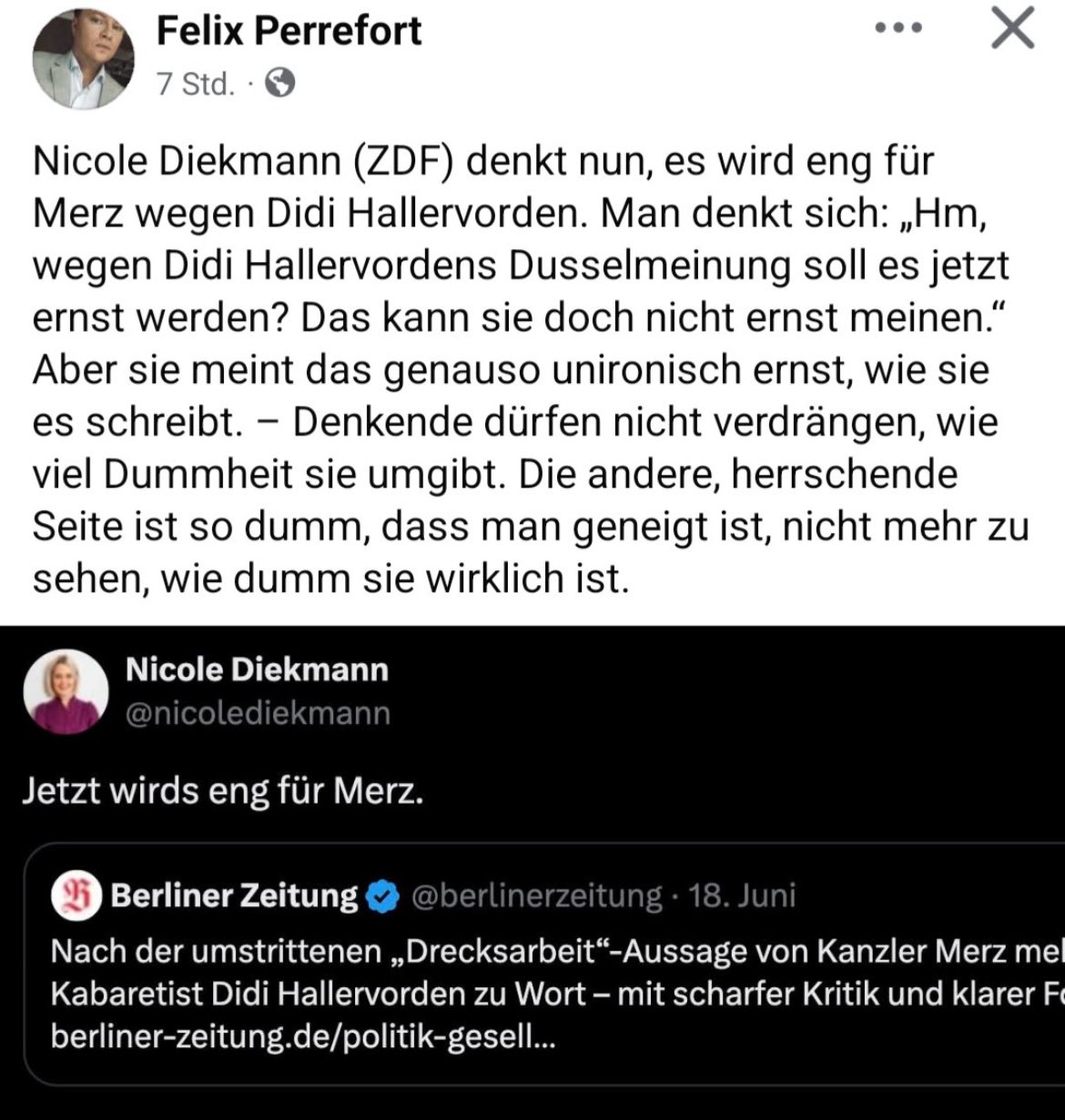Close the post with the X button

click(1011, 30)
